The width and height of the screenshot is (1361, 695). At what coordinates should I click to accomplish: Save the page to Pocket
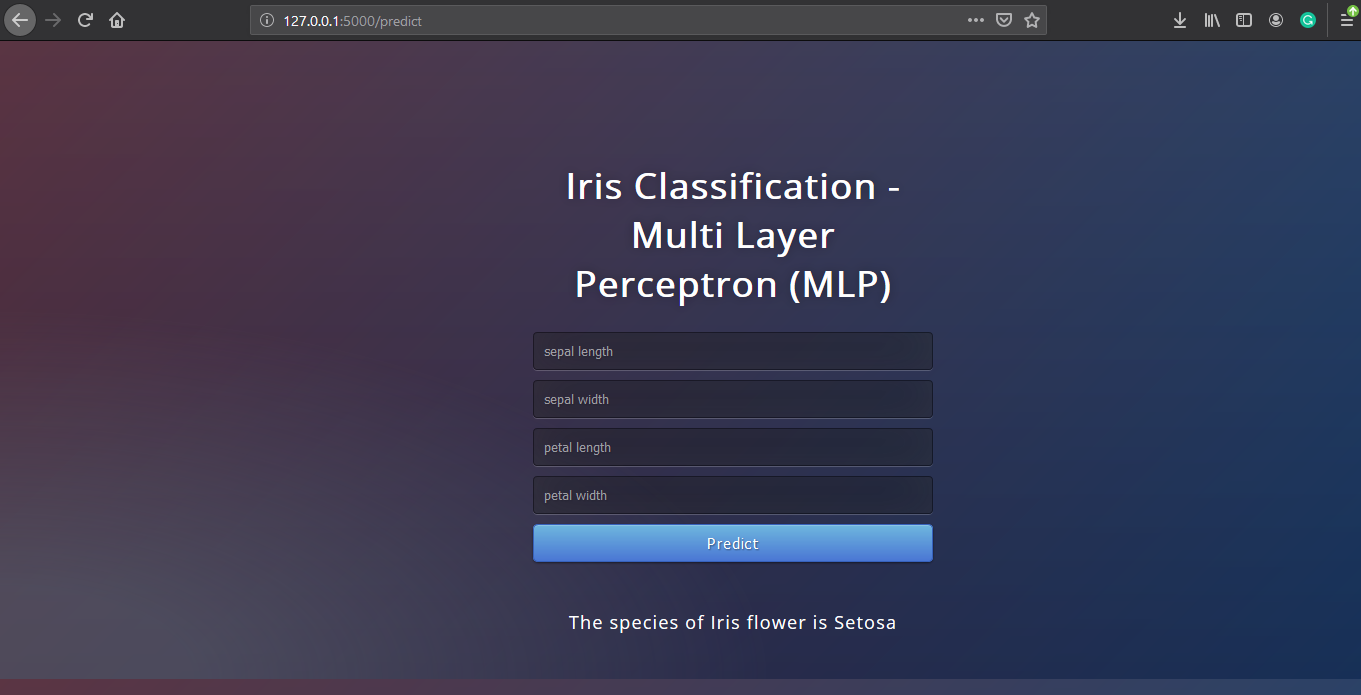(1004, 20)
